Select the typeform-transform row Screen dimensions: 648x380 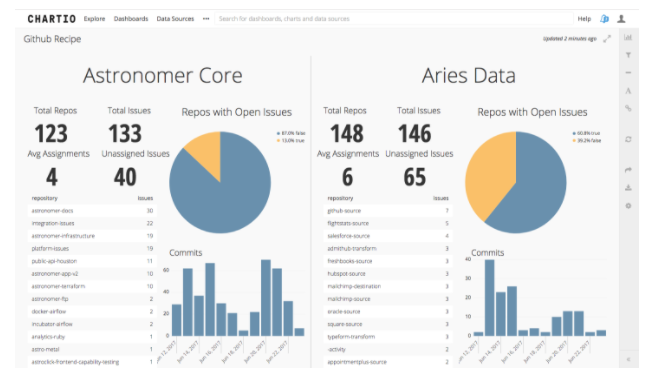[388, 337]
